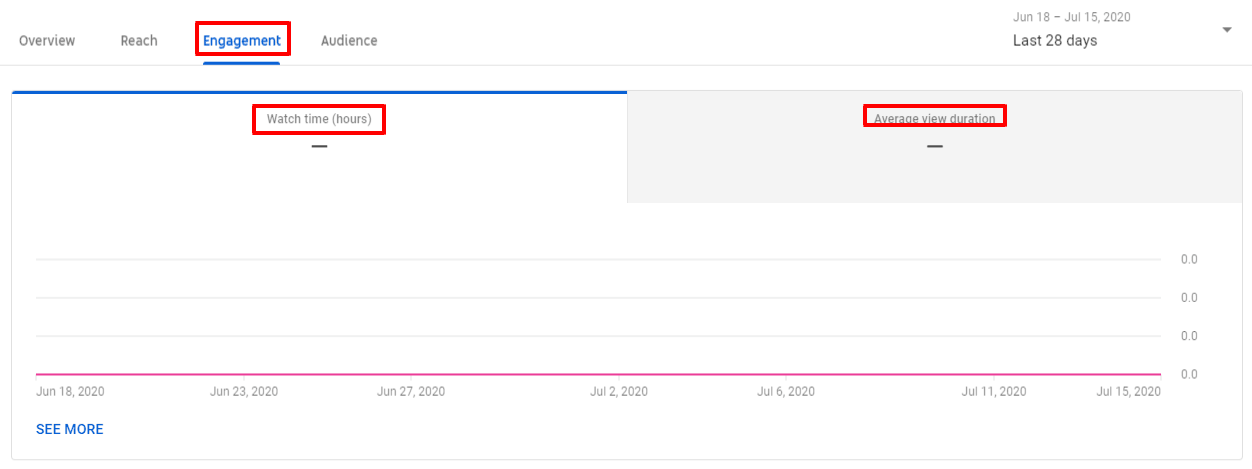
Task: Select the Engagement tab
Action: coord(242,41)
